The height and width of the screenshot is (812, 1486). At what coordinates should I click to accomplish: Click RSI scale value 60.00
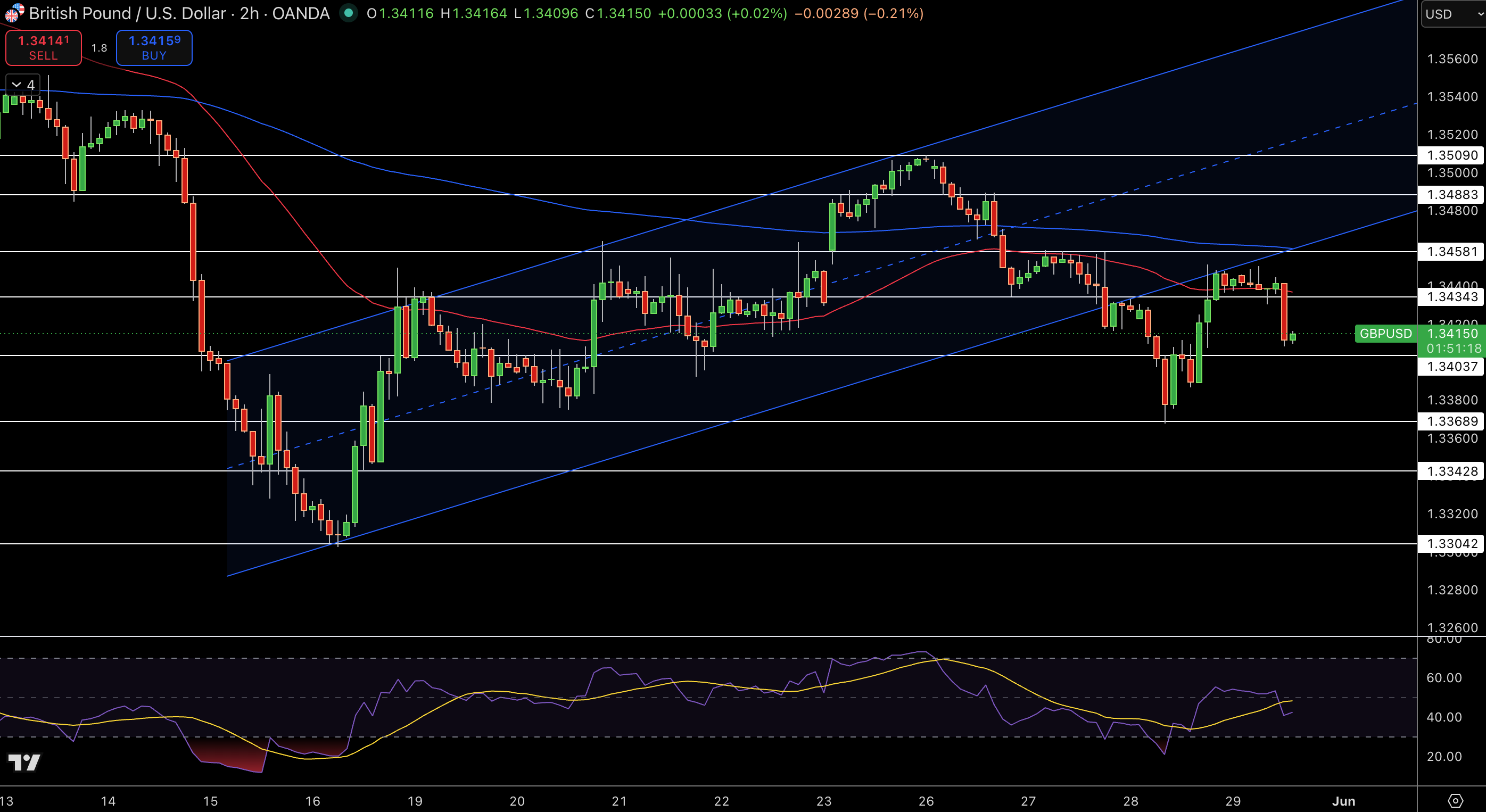[x=1444, y=677]
